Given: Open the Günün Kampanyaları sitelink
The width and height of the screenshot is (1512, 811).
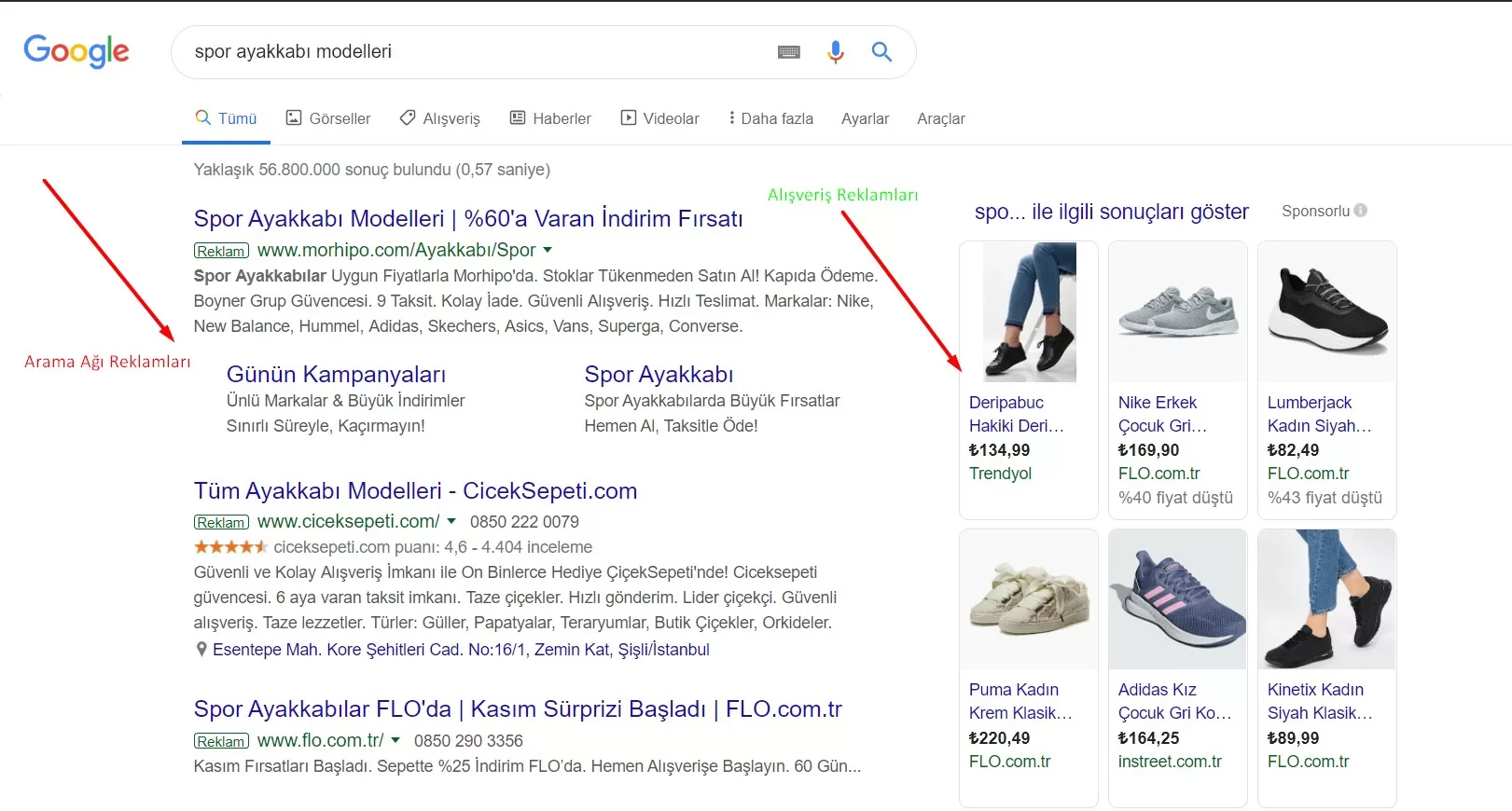Looking at the screenshot, I should coord(336,375).
